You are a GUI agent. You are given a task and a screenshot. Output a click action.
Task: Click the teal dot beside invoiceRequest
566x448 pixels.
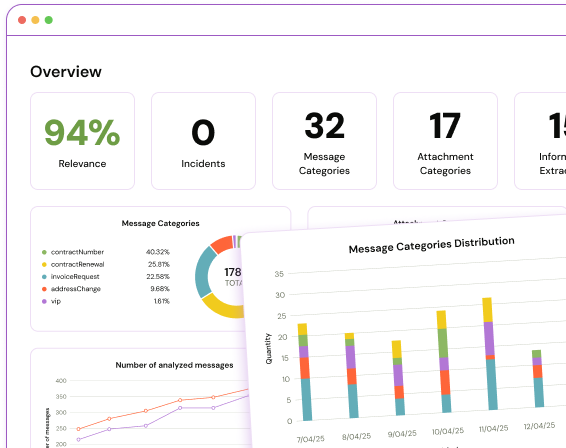(44, 277)
